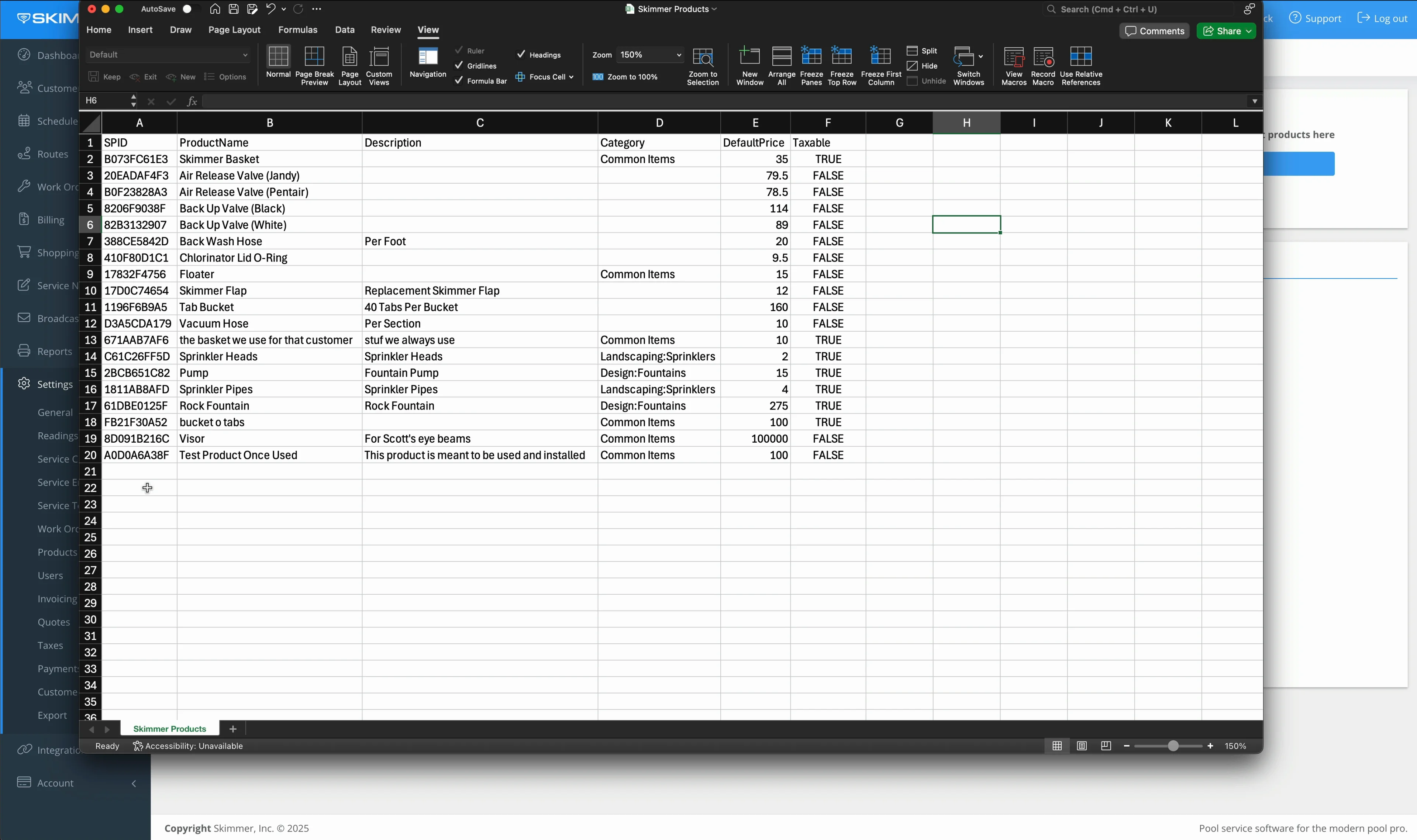Open the Page Layout ribbon tab
Screen dimensions: 1417x840
[x=234, y=30]
